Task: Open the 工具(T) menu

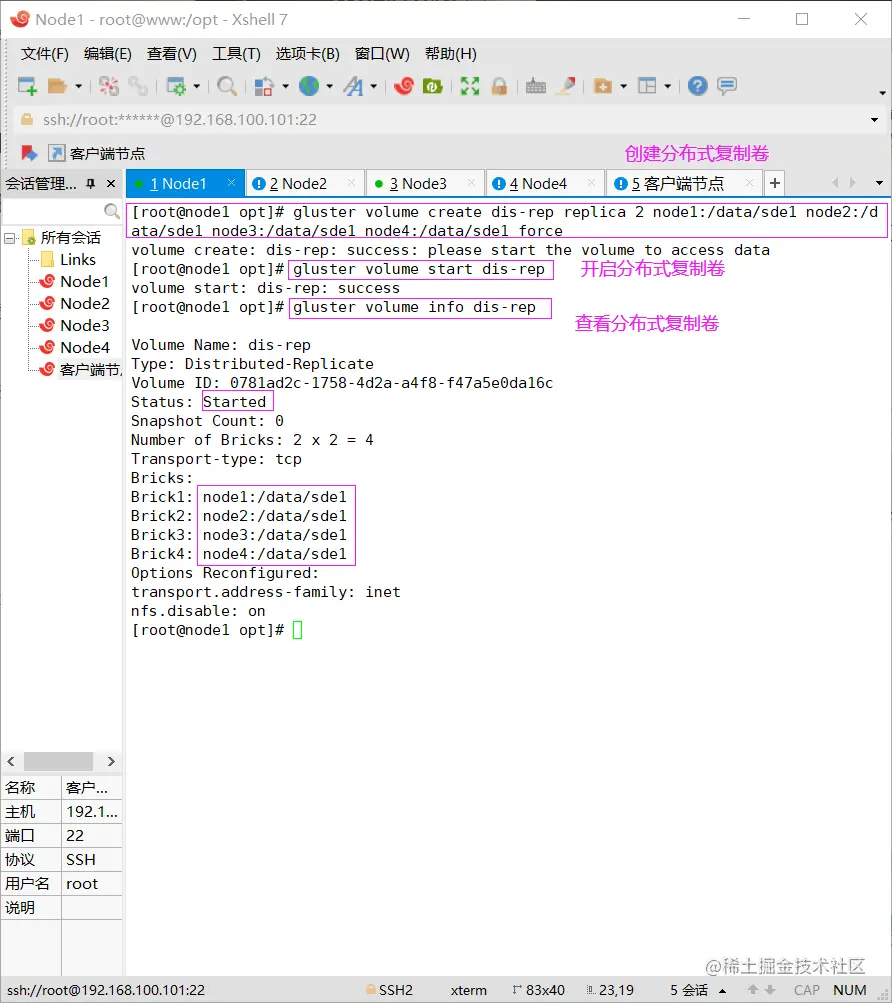Action: 236,54
